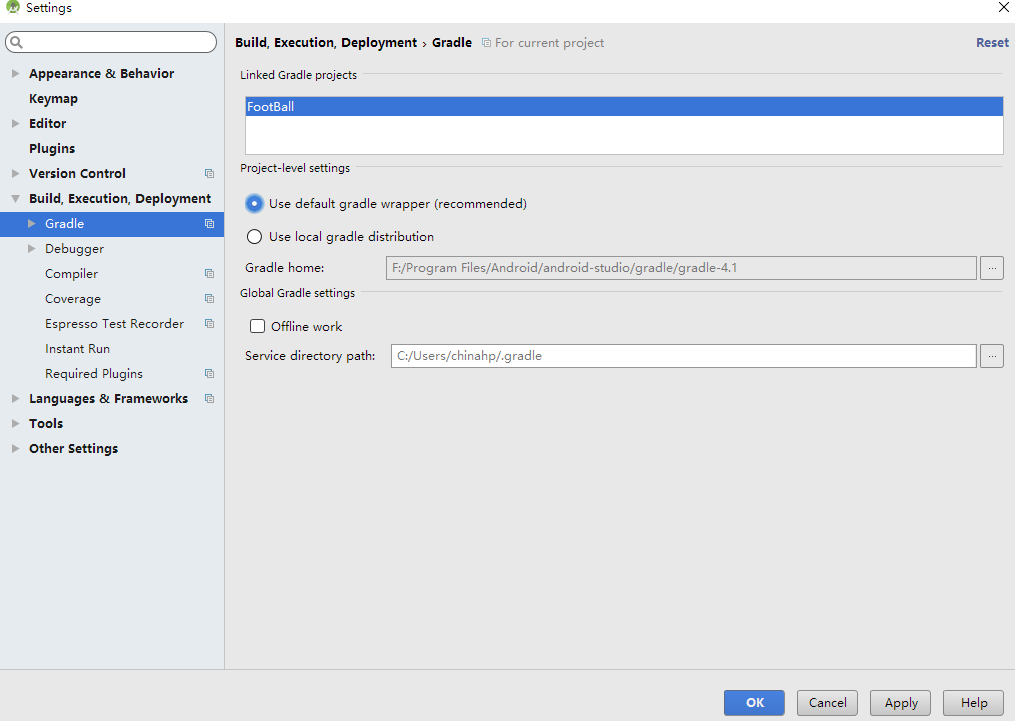The height and width of the screenshot is (721, 1015).
Task: Open Compiler settings page
Action: [x=71, y=274]
